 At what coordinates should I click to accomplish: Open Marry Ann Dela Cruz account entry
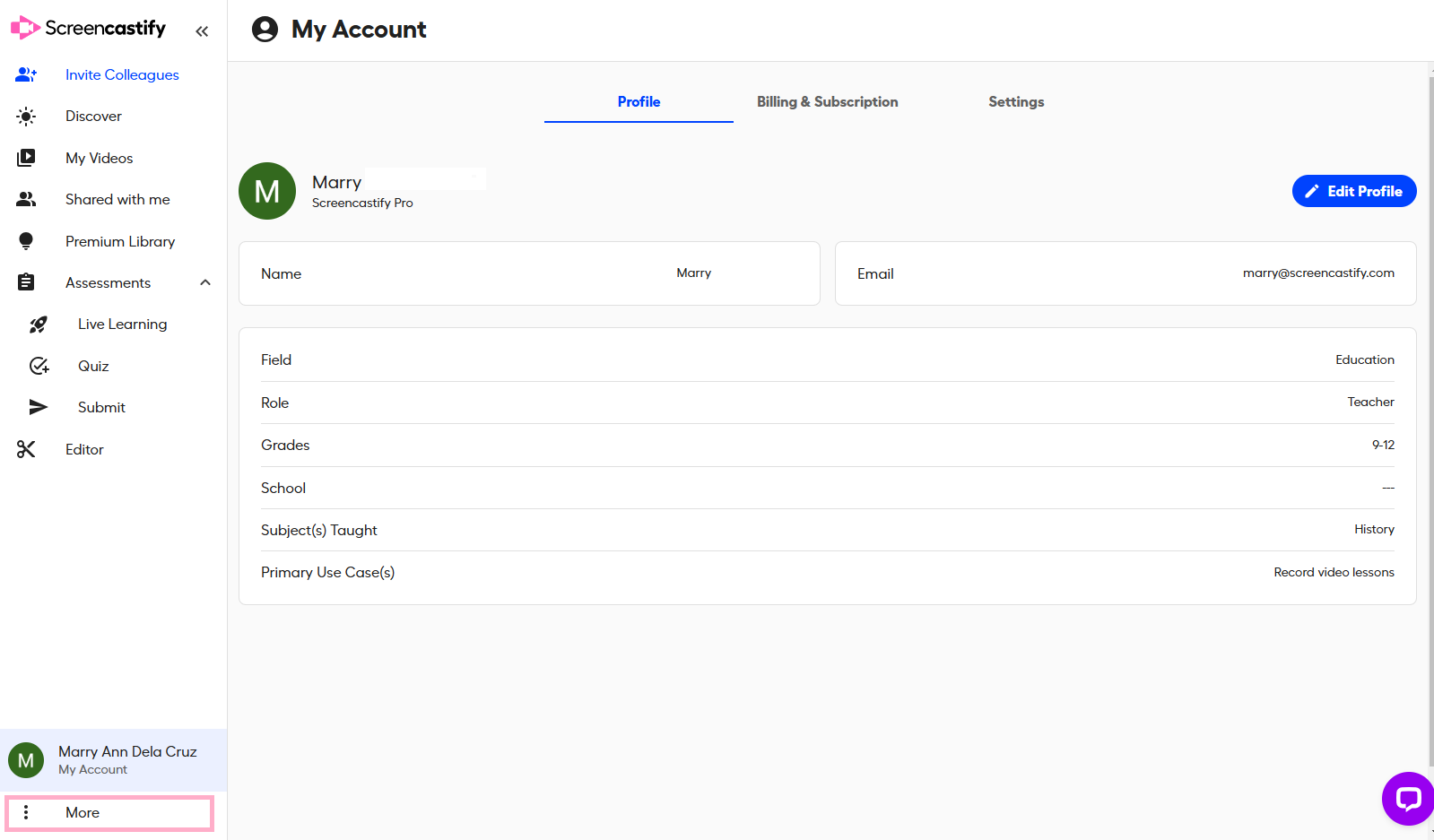113,760
